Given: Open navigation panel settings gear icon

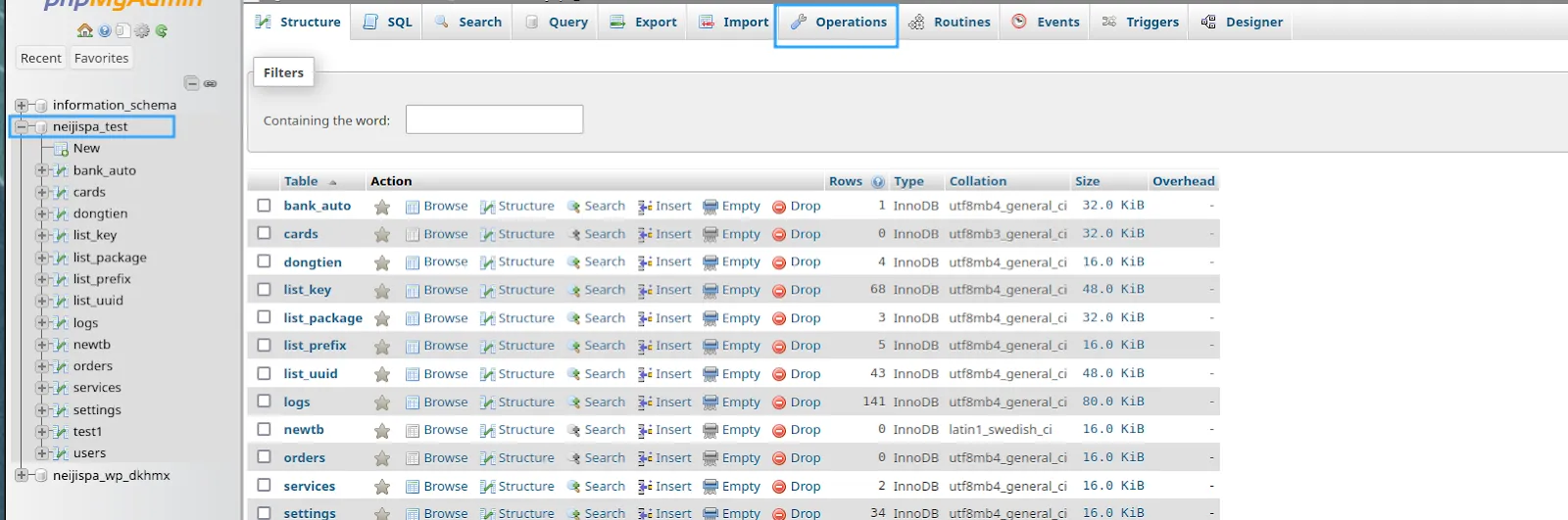Looking at the screenshot, I should [142, 30].
